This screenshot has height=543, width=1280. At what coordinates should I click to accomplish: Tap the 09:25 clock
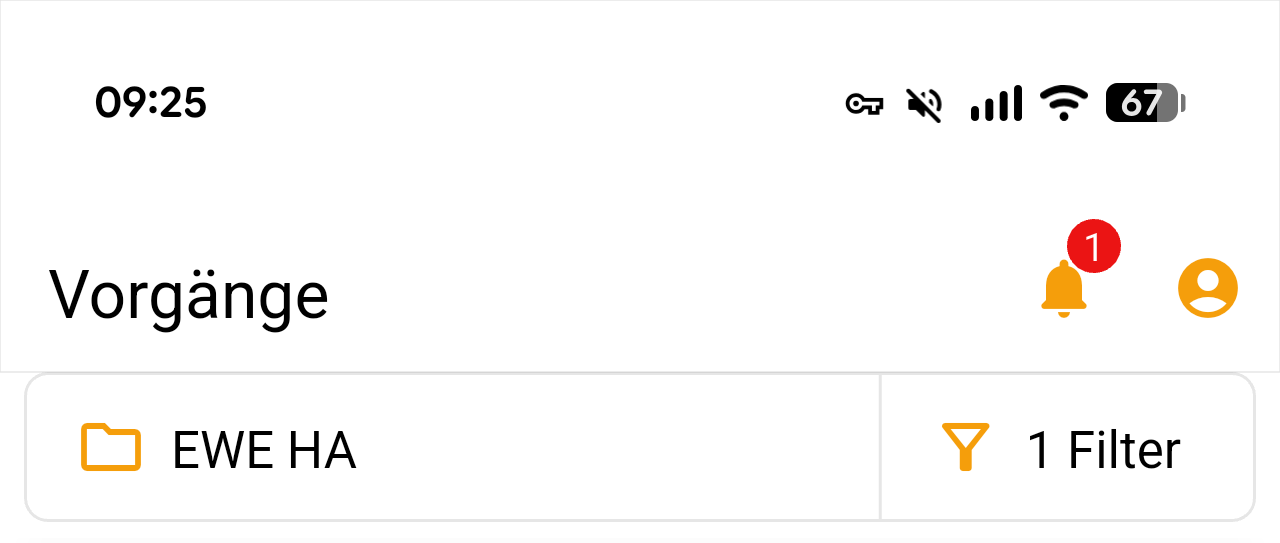point(151,102)
